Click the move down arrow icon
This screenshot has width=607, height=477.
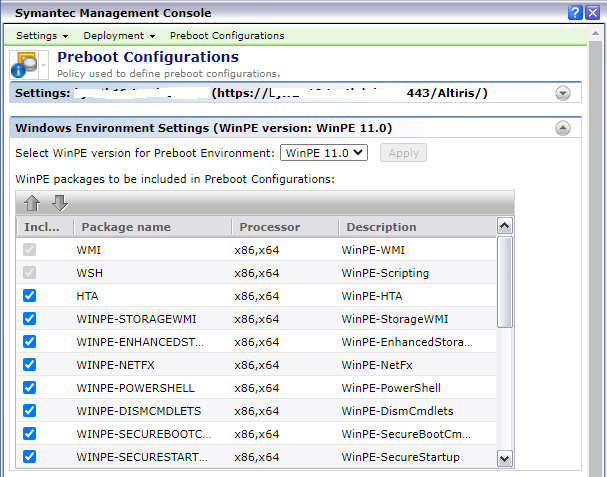60,203
